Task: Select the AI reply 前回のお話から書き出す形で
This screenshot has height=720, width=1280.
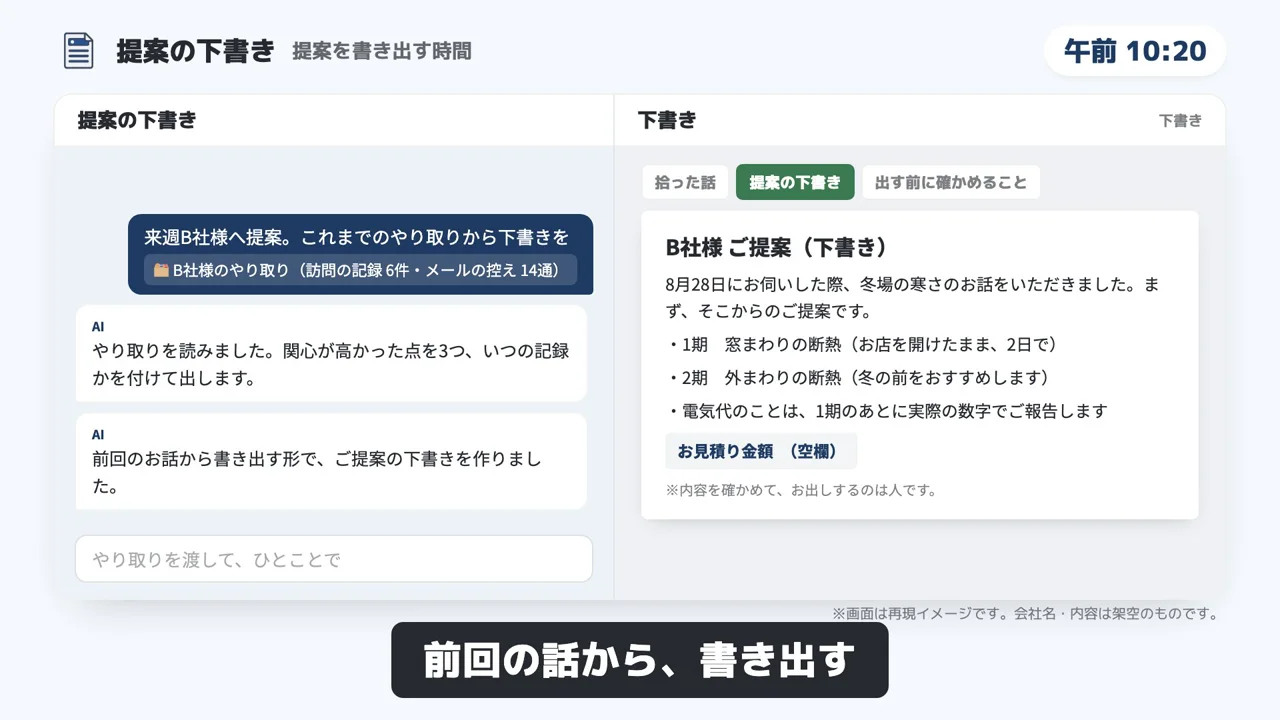Action: click(x=331, y=461)
